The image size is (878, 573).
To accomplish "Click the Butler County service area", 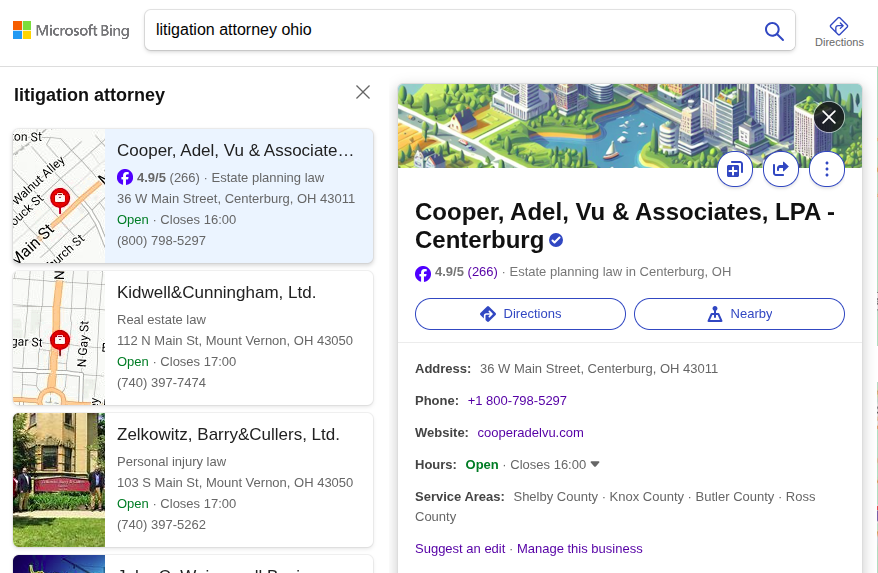I will point(734,497).
